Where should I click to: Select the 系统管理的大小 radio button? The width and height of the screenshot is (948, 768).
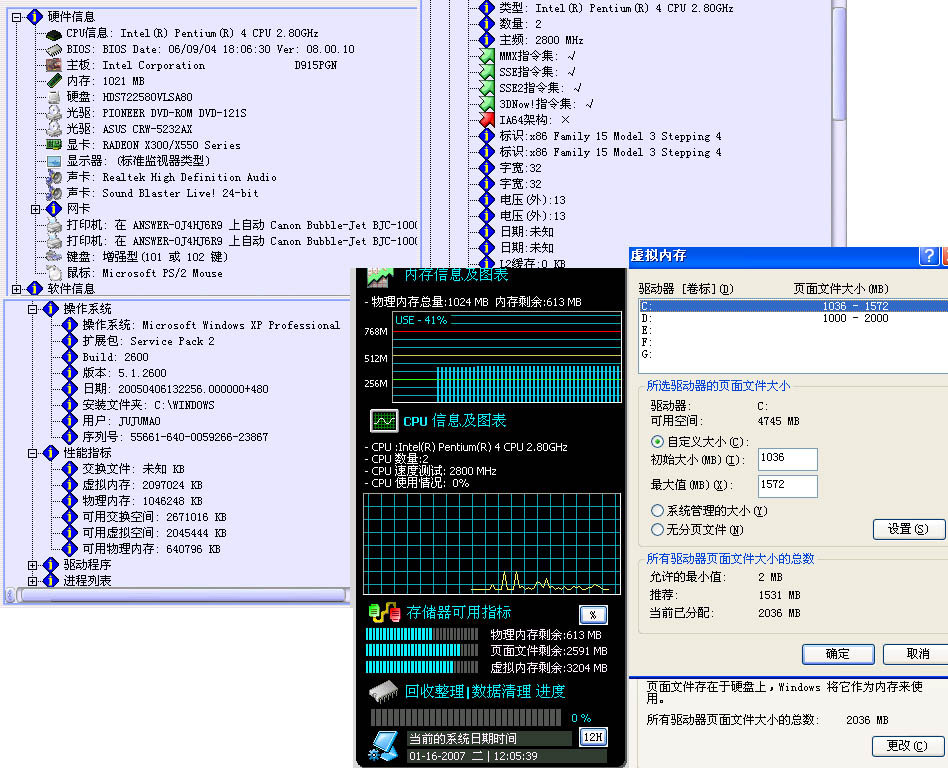click(x=657, y=511)
